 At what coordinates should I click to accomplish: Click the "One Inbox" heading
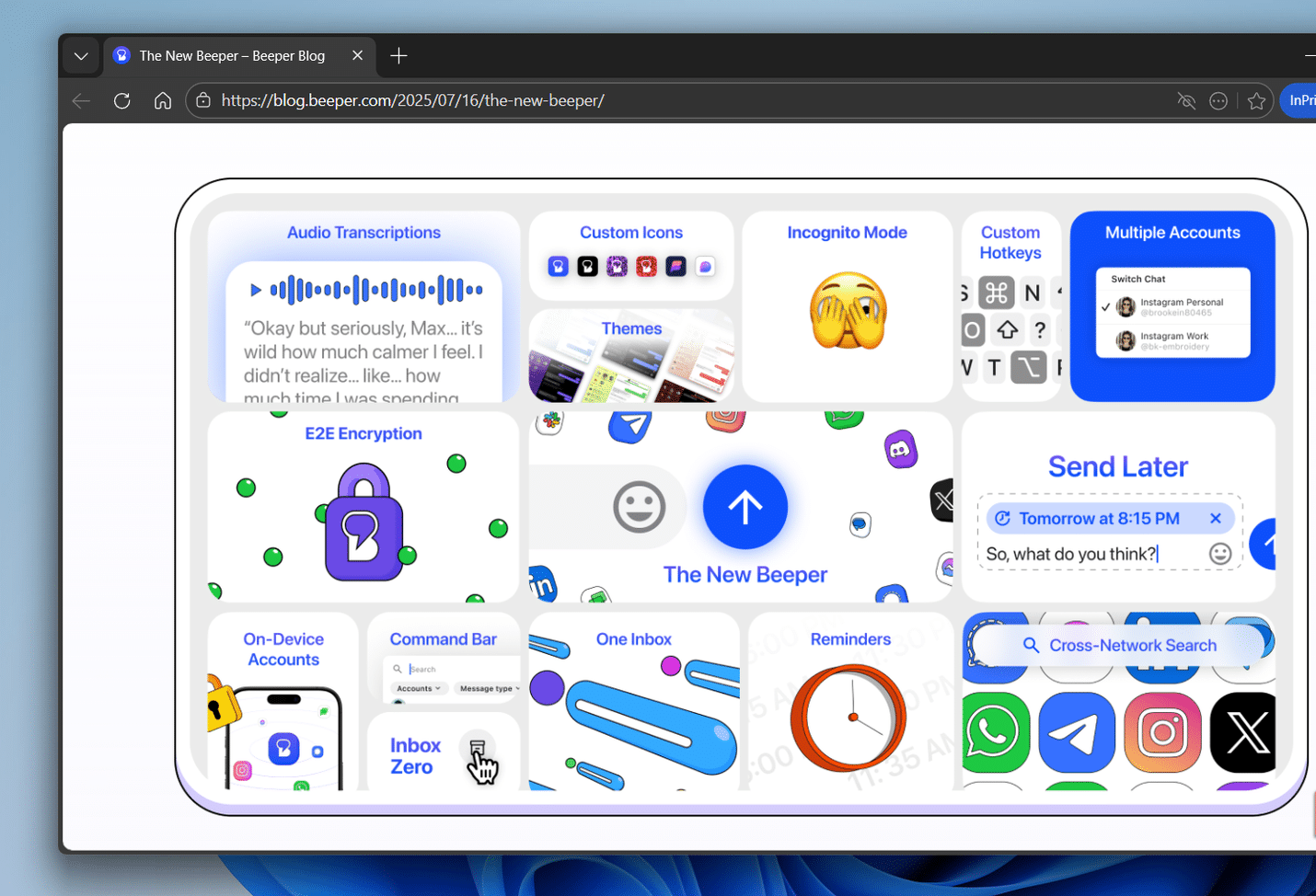pyautogui.click(x=634, y=639)
